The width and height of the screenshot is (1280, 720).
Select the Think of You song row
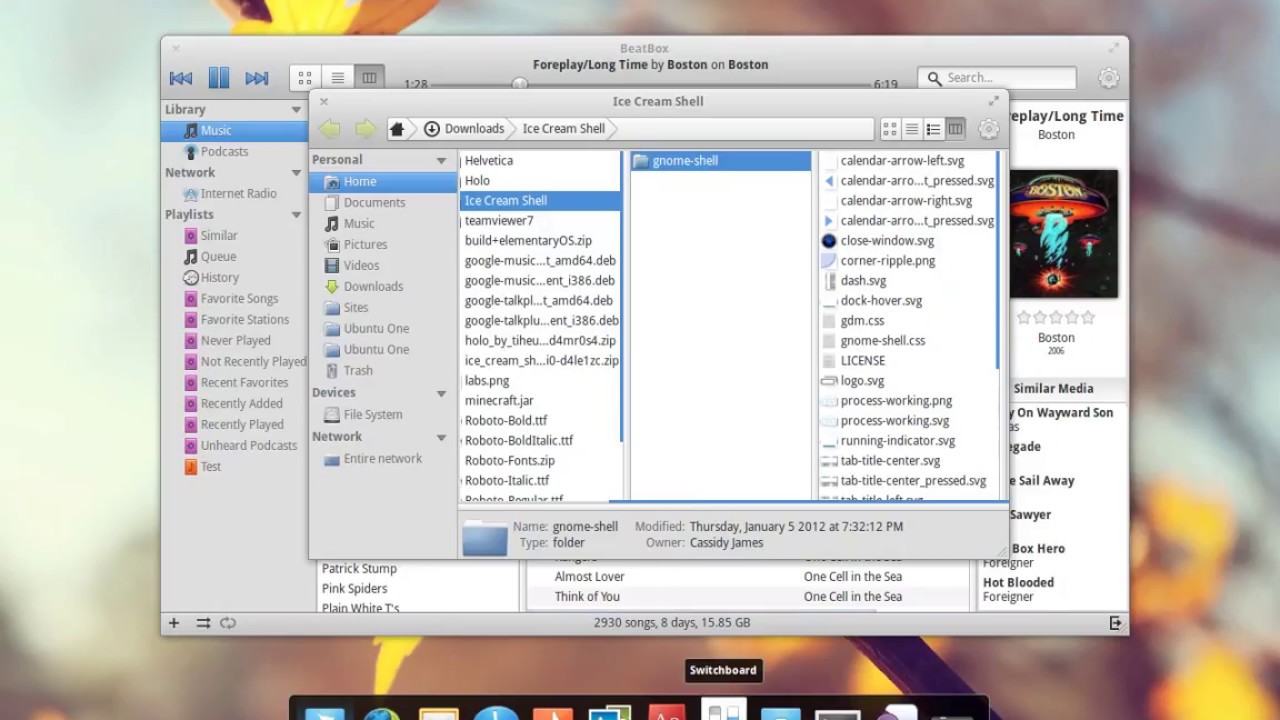click(x=747, y=596)
